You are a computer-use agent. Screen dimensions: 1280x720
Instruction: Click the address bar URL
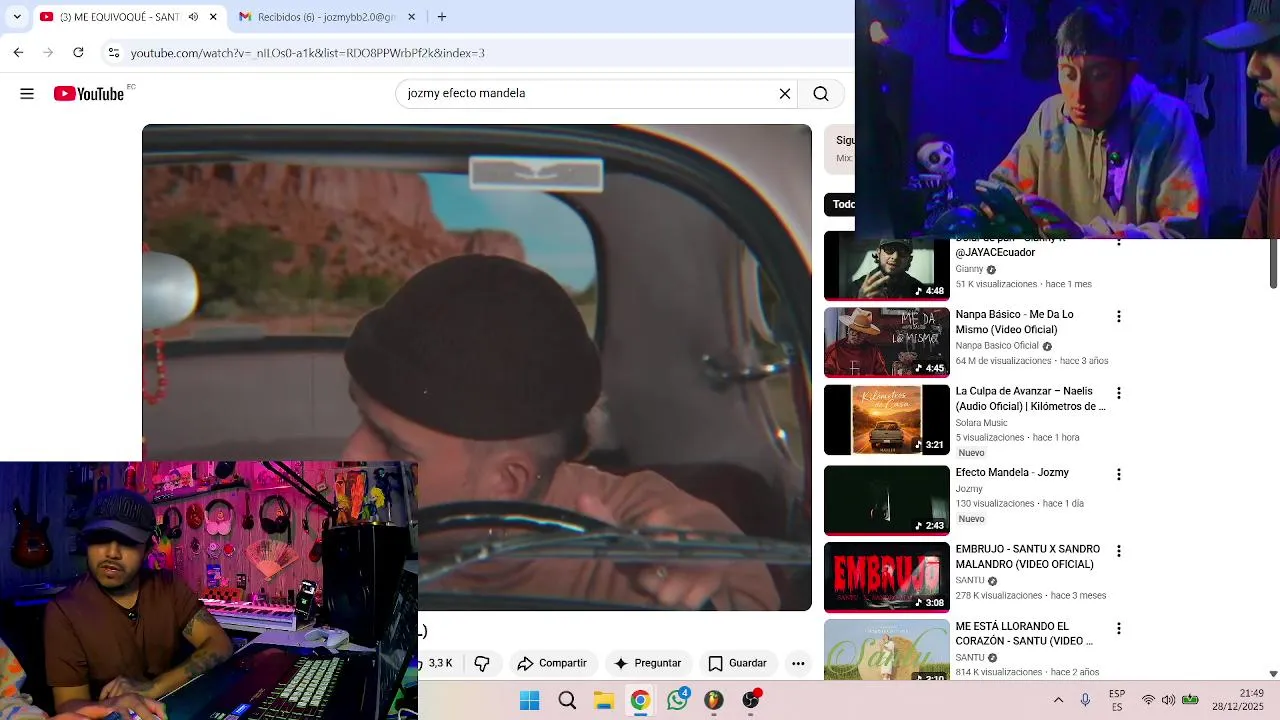308,53
